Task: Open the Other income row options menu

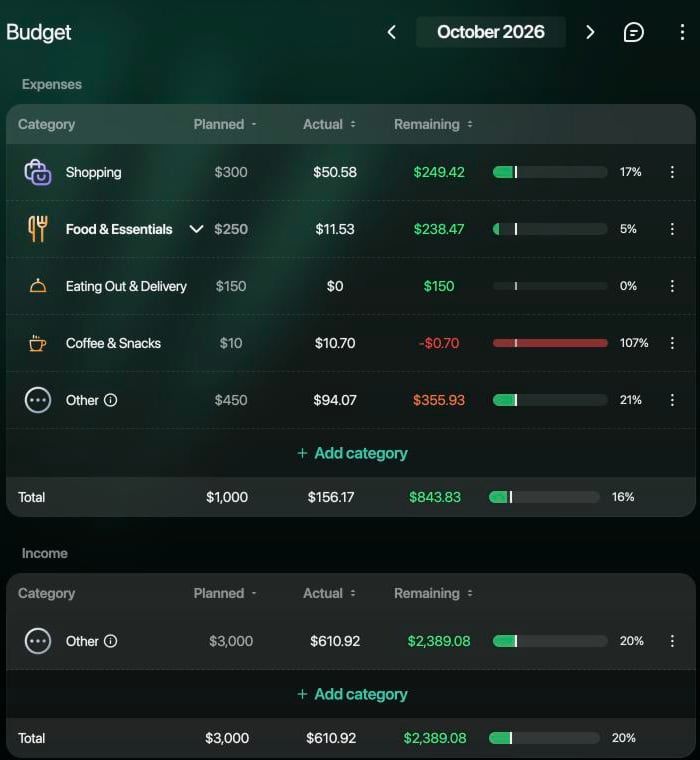Action: 672,641
